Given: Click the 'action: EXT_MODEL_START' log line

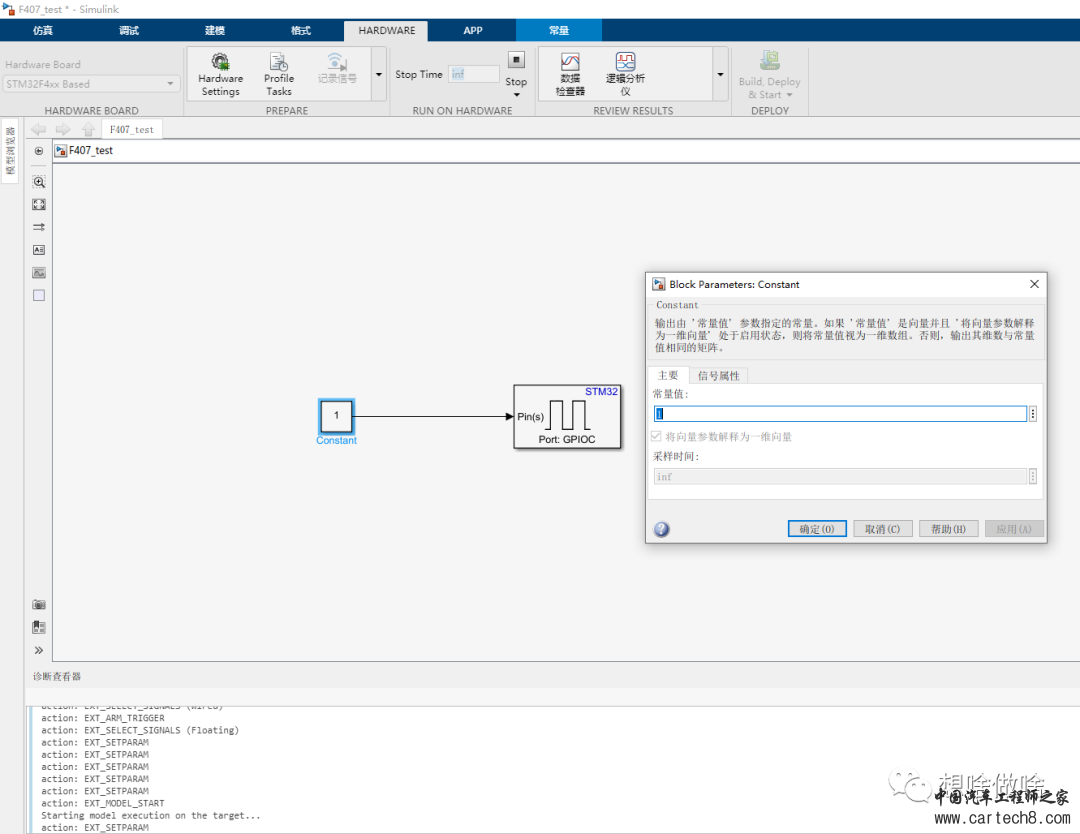Looking at the screenshot, I should 103,803.
